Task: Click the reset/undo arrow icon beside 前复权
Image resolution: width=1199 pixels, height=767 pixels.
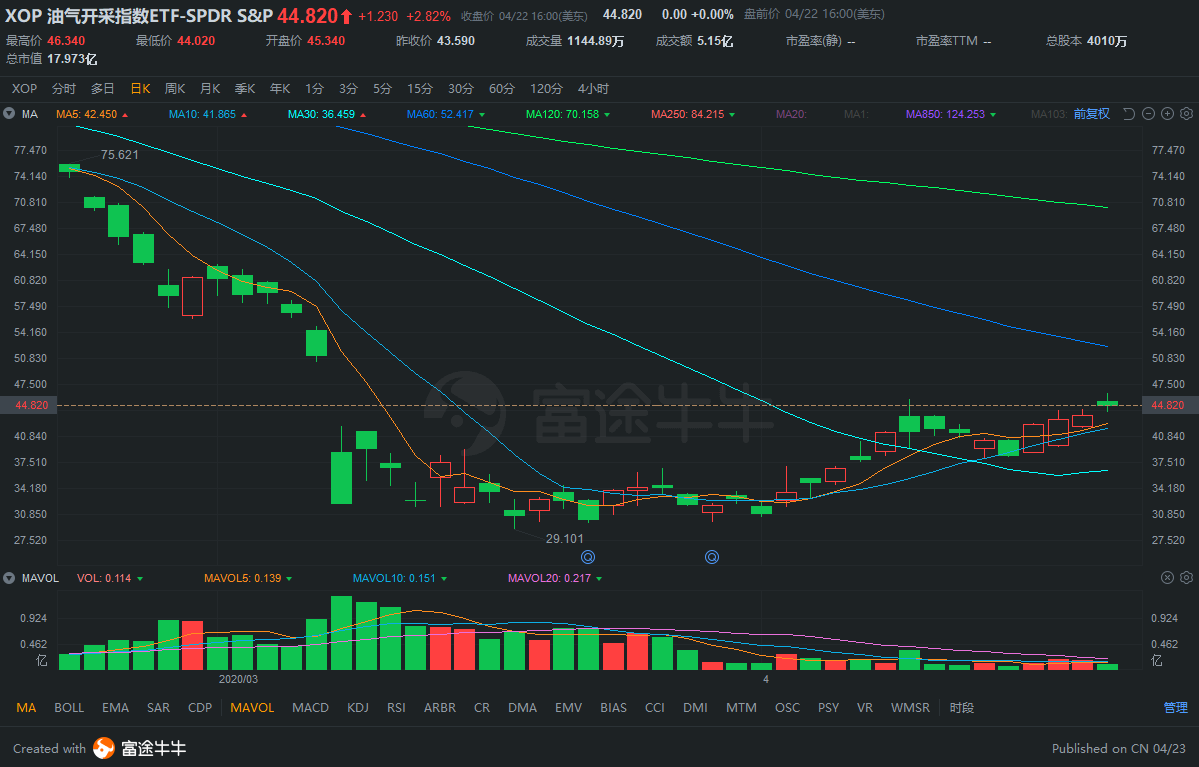Action: [1129, 114]
